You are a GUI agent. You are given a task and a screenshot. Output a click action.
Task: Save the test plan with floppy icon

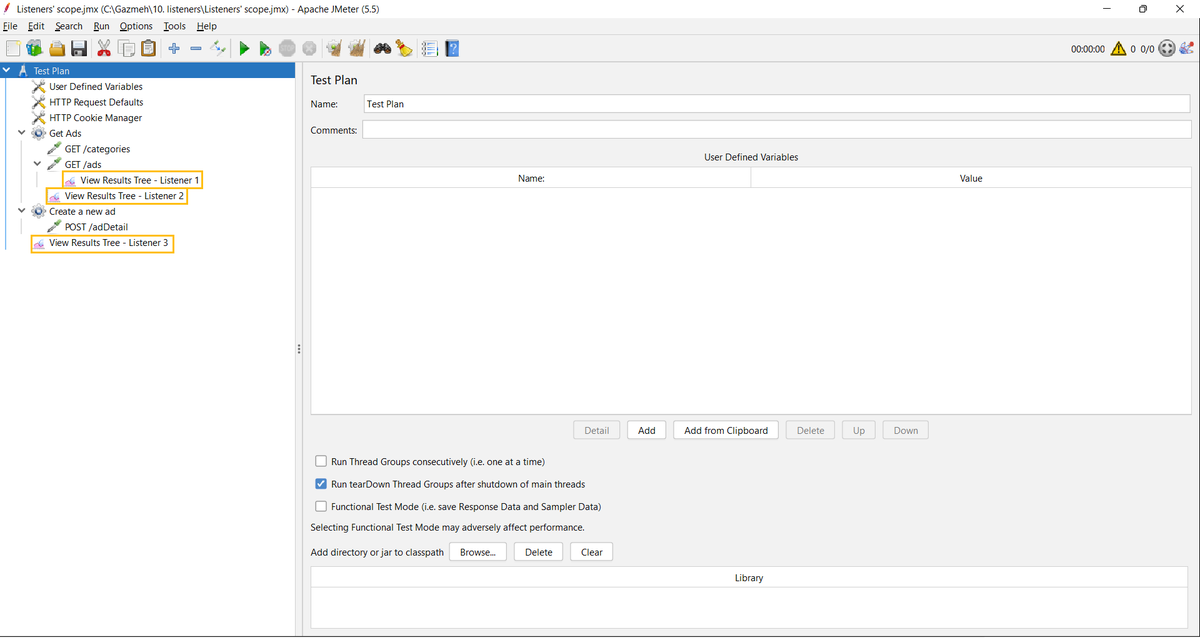click(79, 48)
